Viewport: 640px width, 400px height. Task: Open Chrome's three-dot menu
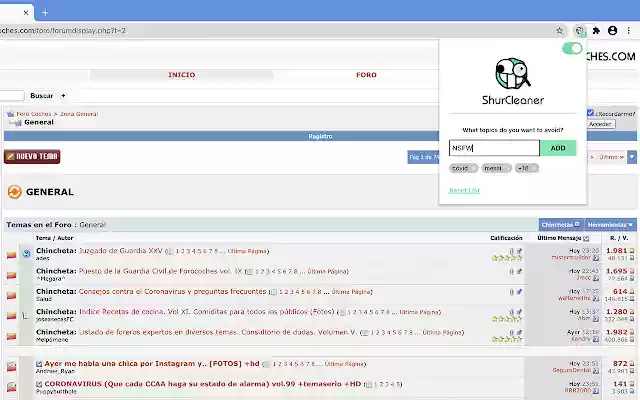[x=629, y=31]
